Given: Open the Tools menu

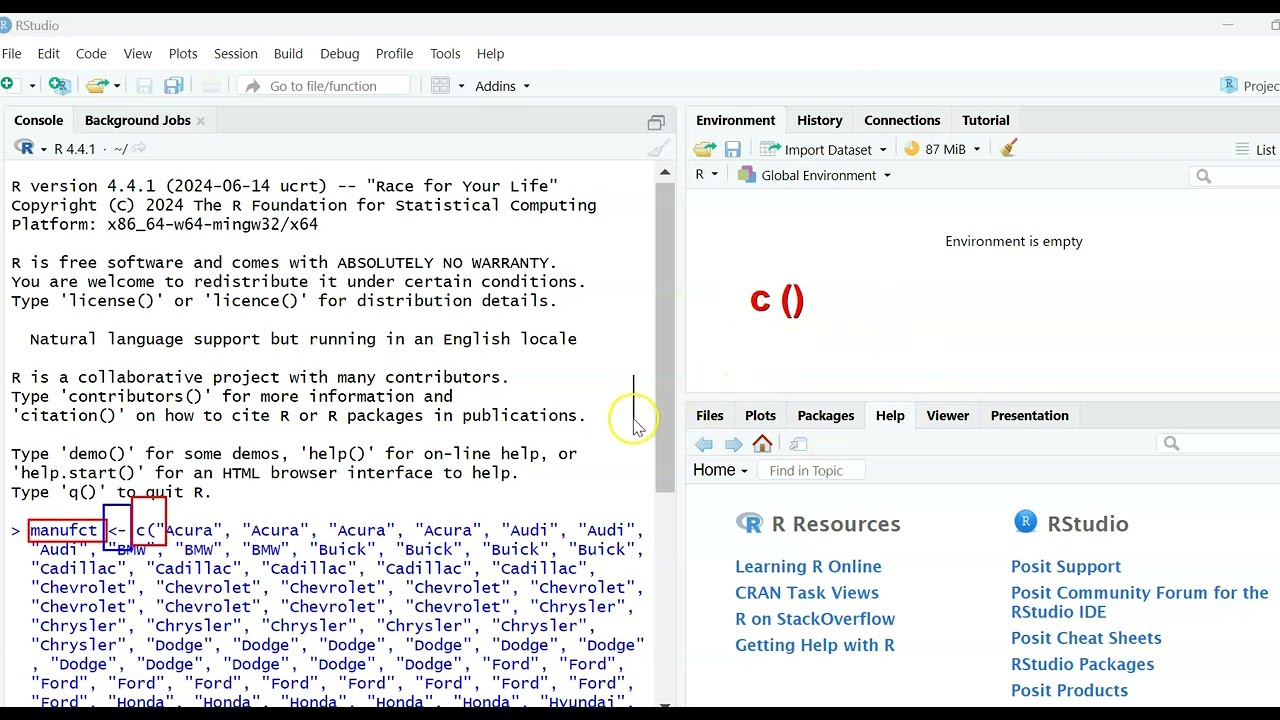Looking at the screenshot, I should click(x=445, y=54).
